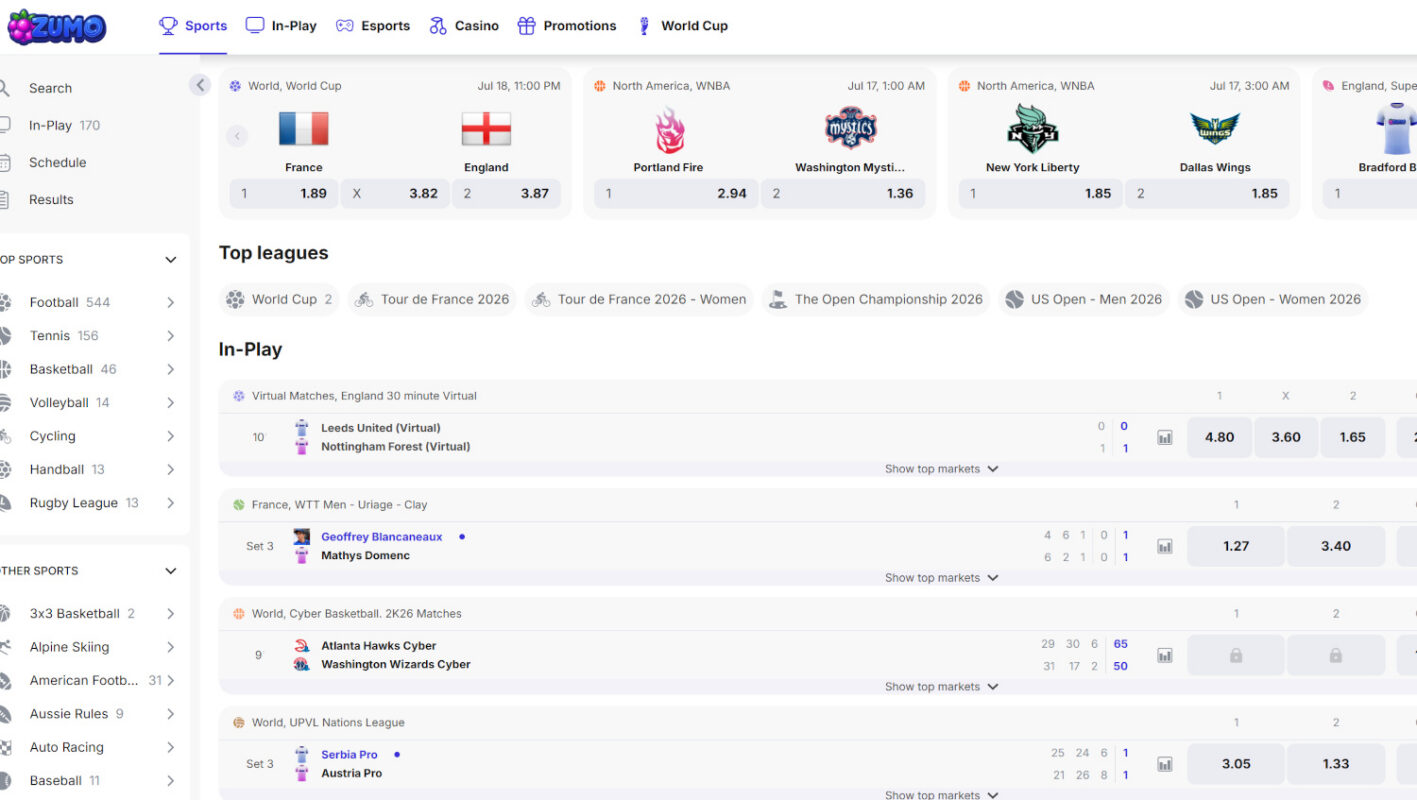This screenshot has height=800, width=1417.
Task: Bet on France win at 1.89
Action: click(284, 194)
